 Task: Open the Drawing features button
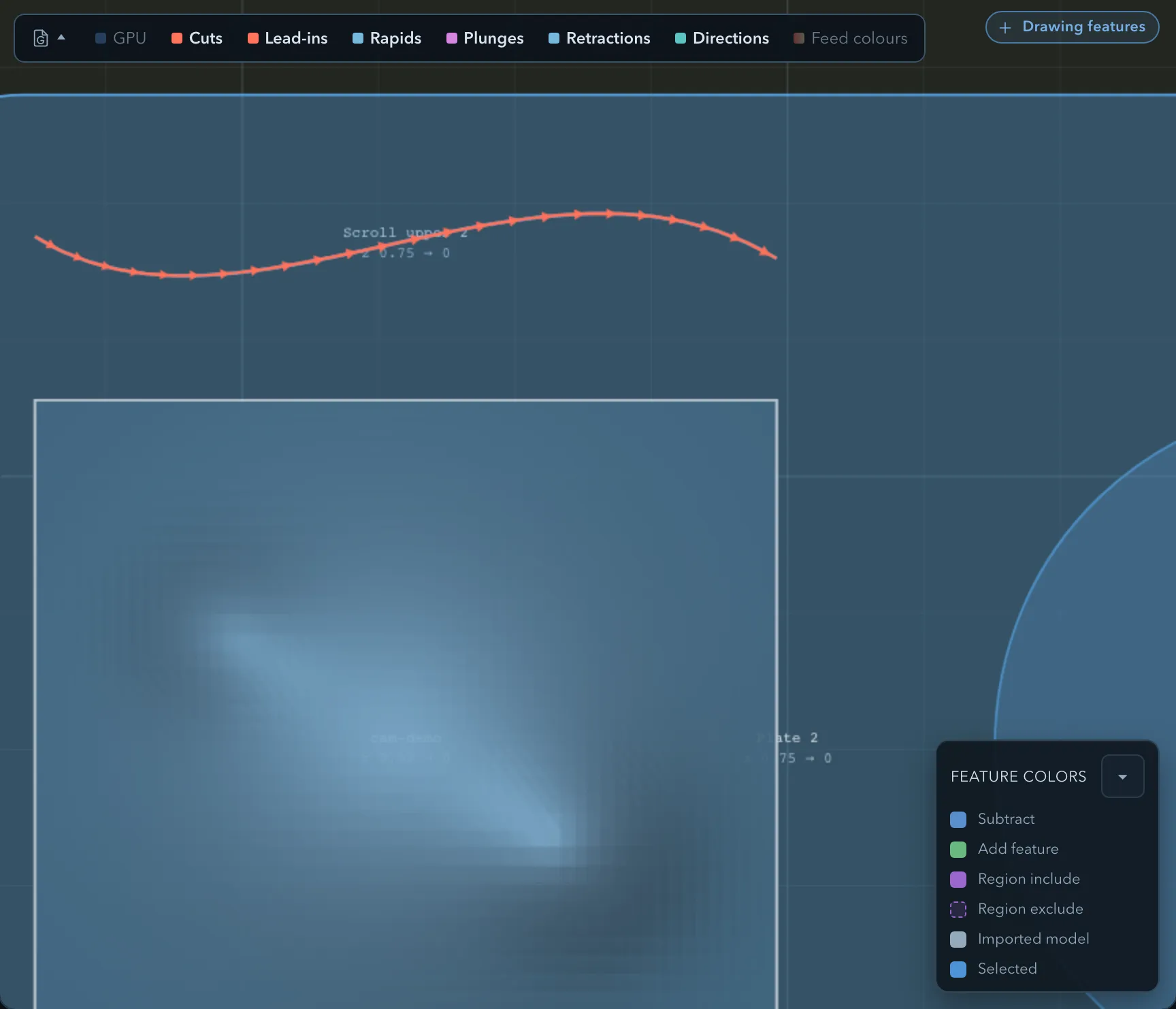[x=1072, y=27]
